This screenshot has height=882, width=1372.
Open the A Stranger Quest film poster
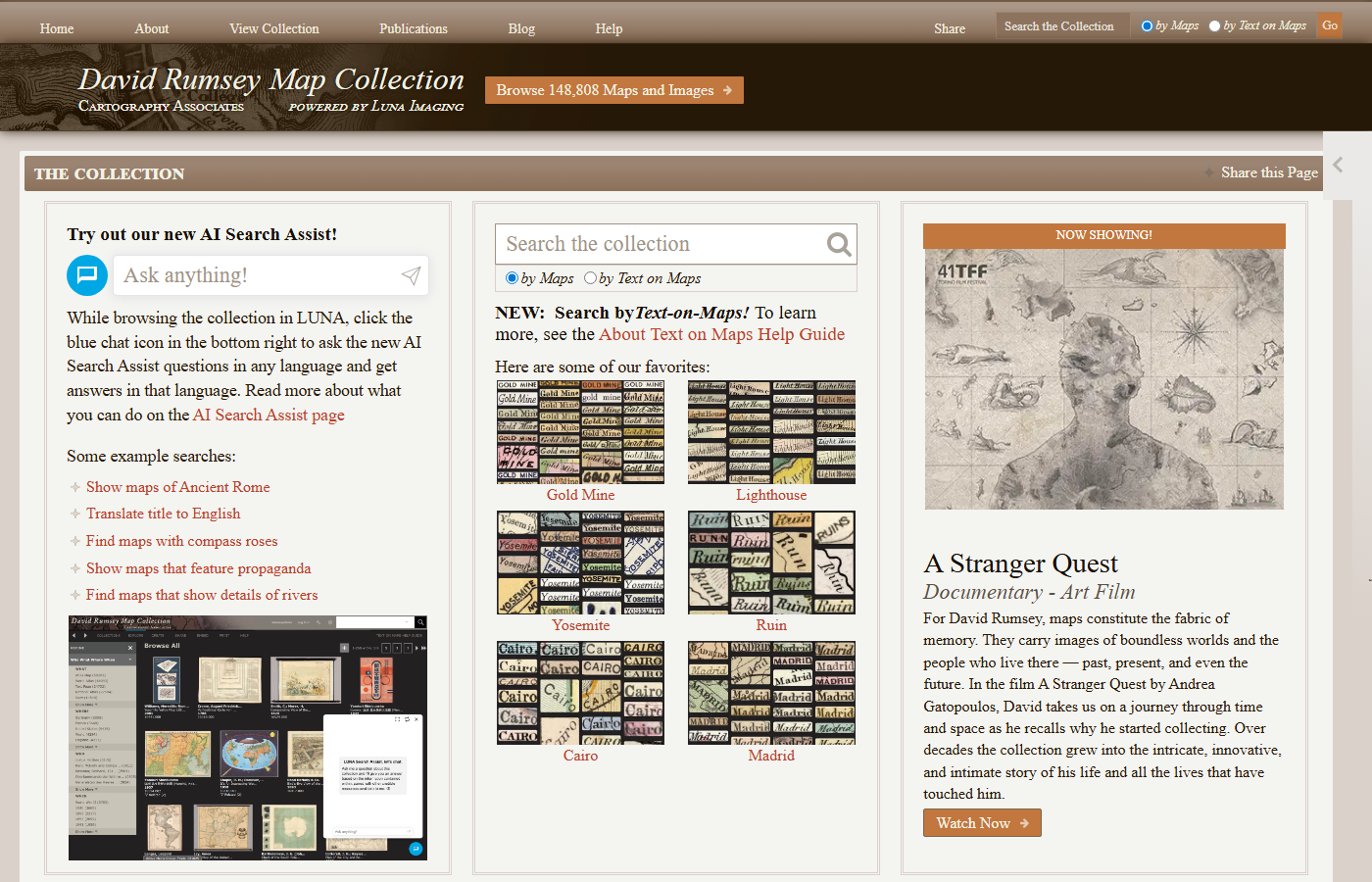[x=1104, y=379]
